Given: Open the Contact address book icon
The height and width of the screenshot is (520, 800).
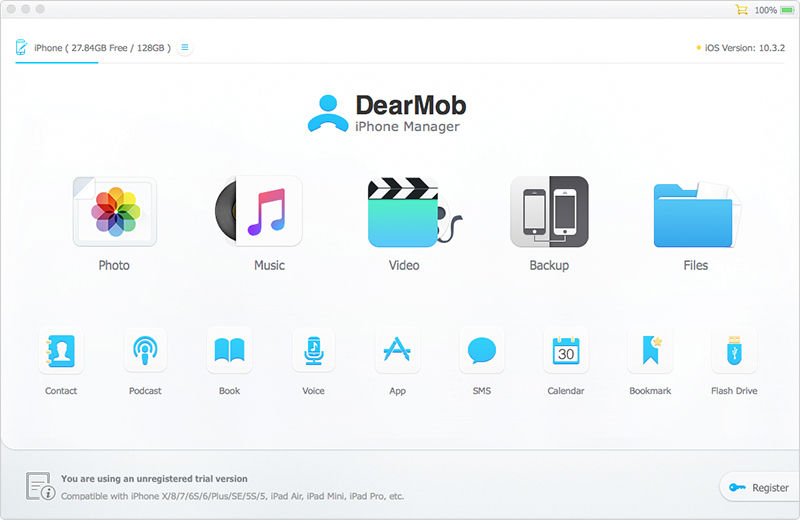Looking at the screenshot, I should click(61, 351).
